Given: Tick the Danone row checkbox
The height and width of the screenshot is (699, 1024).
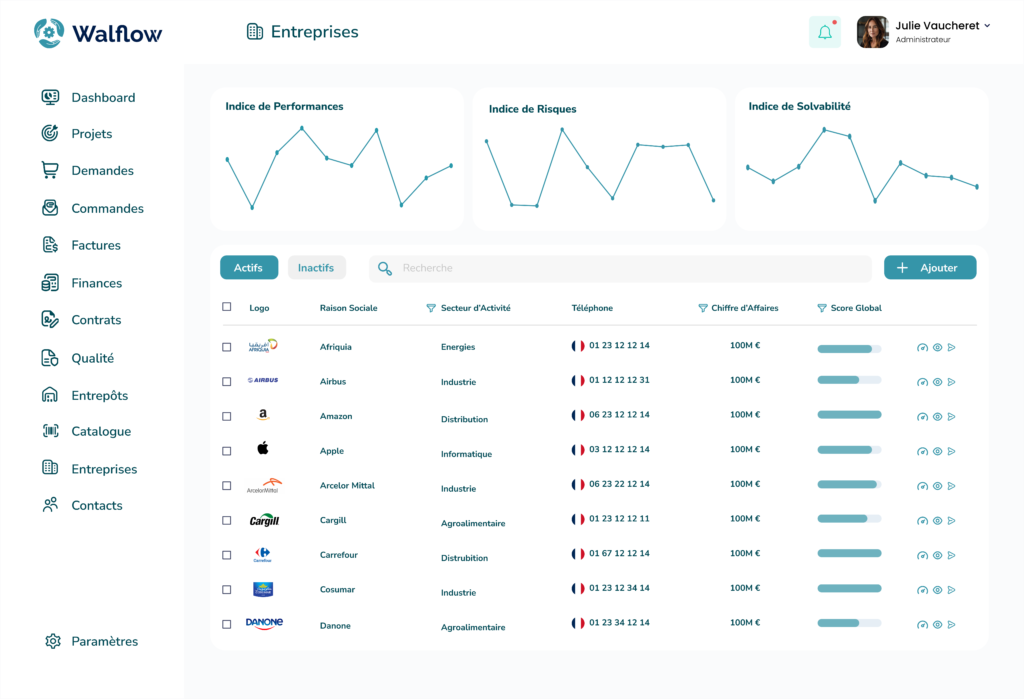Looking at the screenshot, I should [226, 622].
